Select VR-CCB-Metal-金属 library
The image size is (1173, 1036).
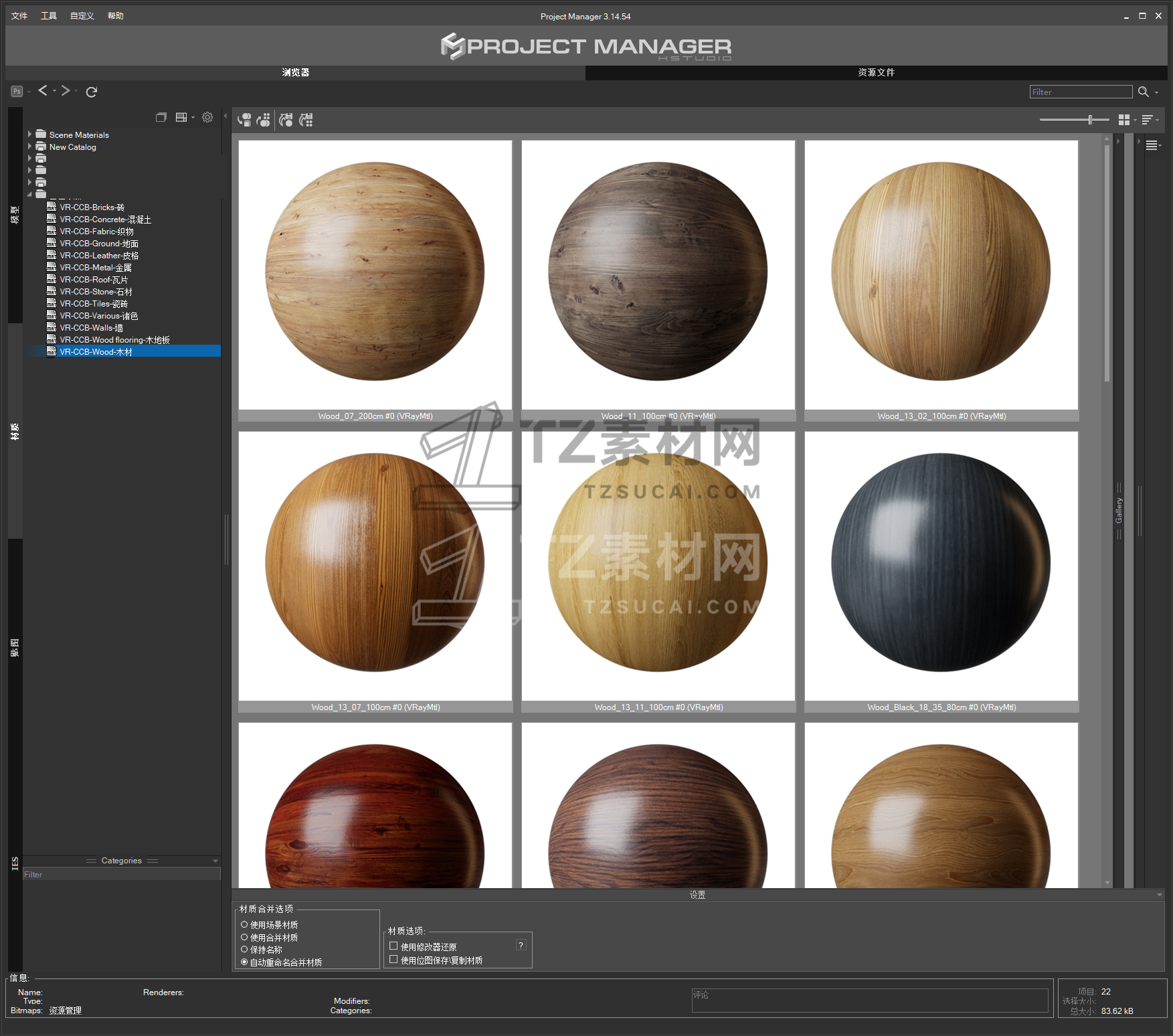[96, 268]
